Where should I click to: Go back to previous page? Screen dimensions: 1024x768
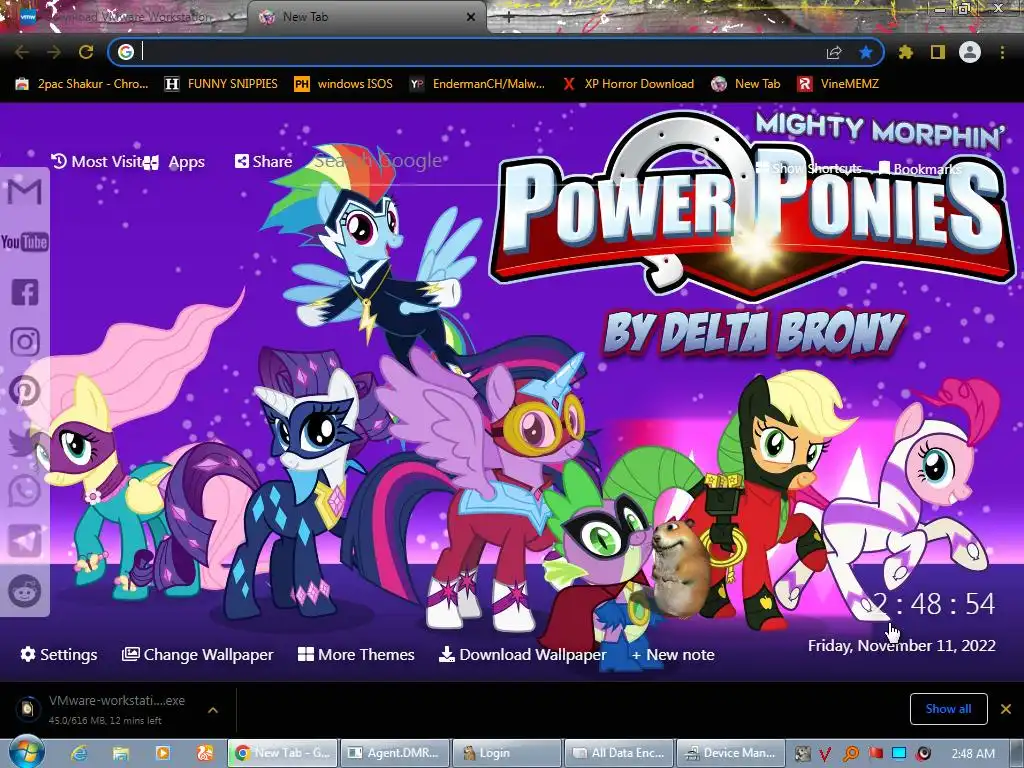[x=22, y=52]
